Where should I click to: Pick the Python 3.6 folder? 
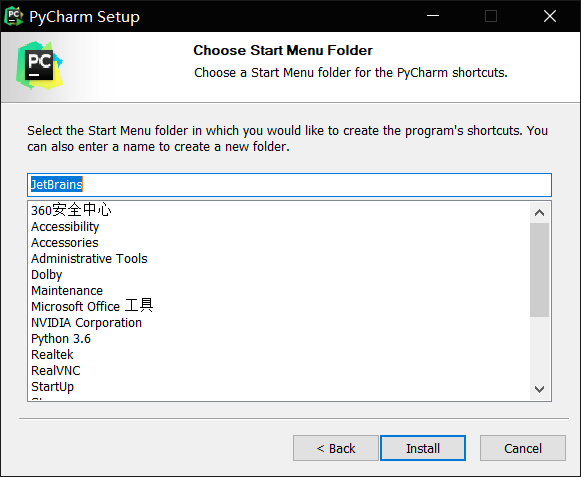61,338
